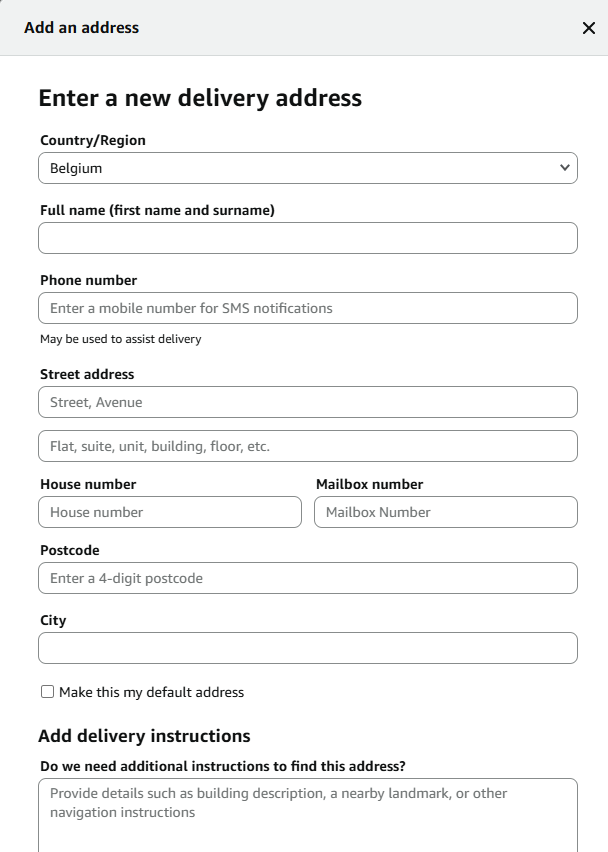
Task: Focus the phone number field for SMS notifications
Action: click(x=308, y=308)
